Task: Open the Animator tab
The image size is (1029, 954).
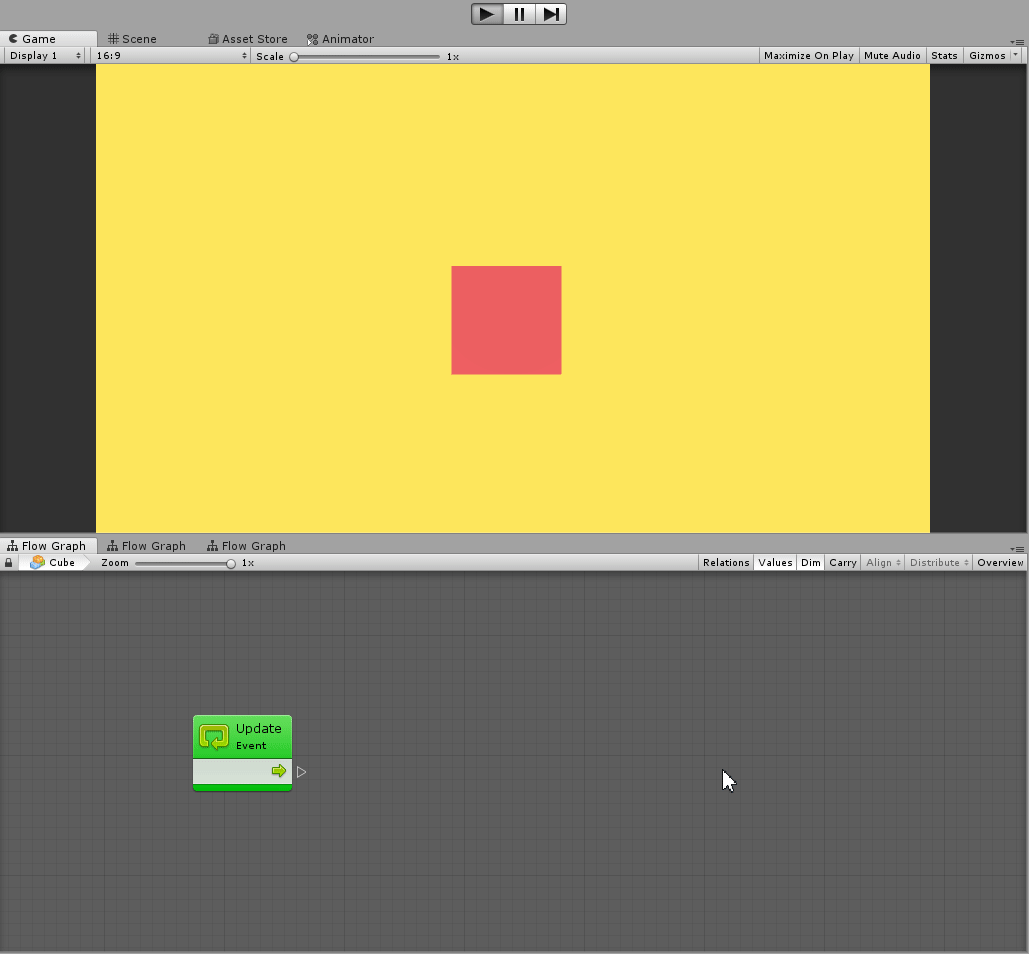Action: (347, 39)
